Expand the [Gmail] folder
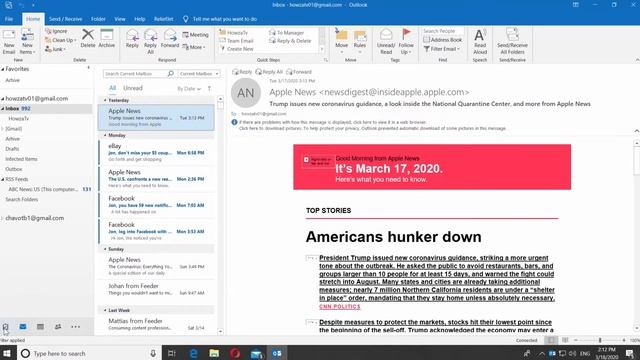This screenshot has height=360, width=640. pyautogui.click(x=2, y=129)
